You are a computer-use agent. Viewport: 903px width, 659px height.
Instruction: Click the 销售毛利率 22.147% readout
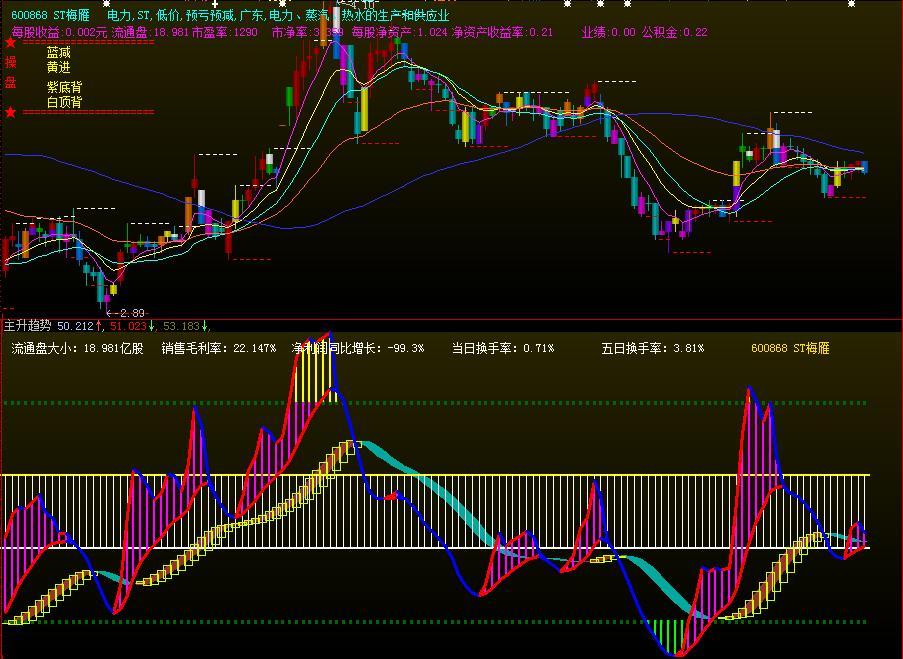tap(218, 349)
